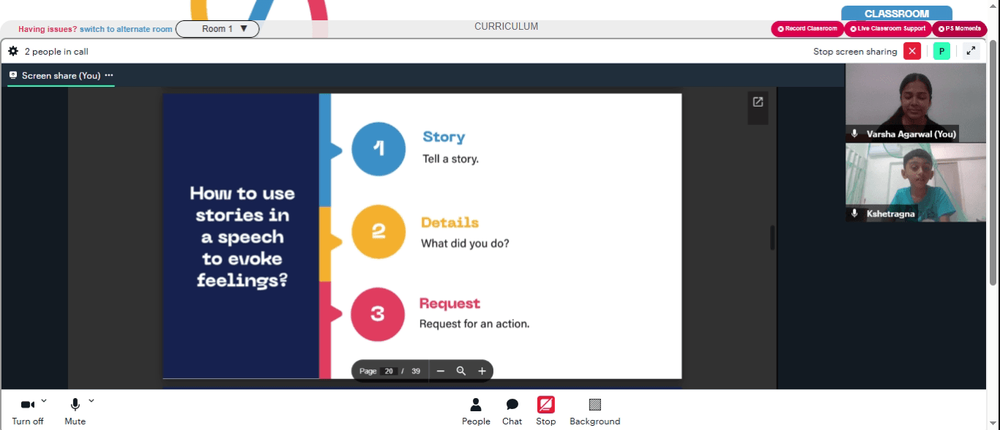Click '2 people in call' text

tap(56, 52)
